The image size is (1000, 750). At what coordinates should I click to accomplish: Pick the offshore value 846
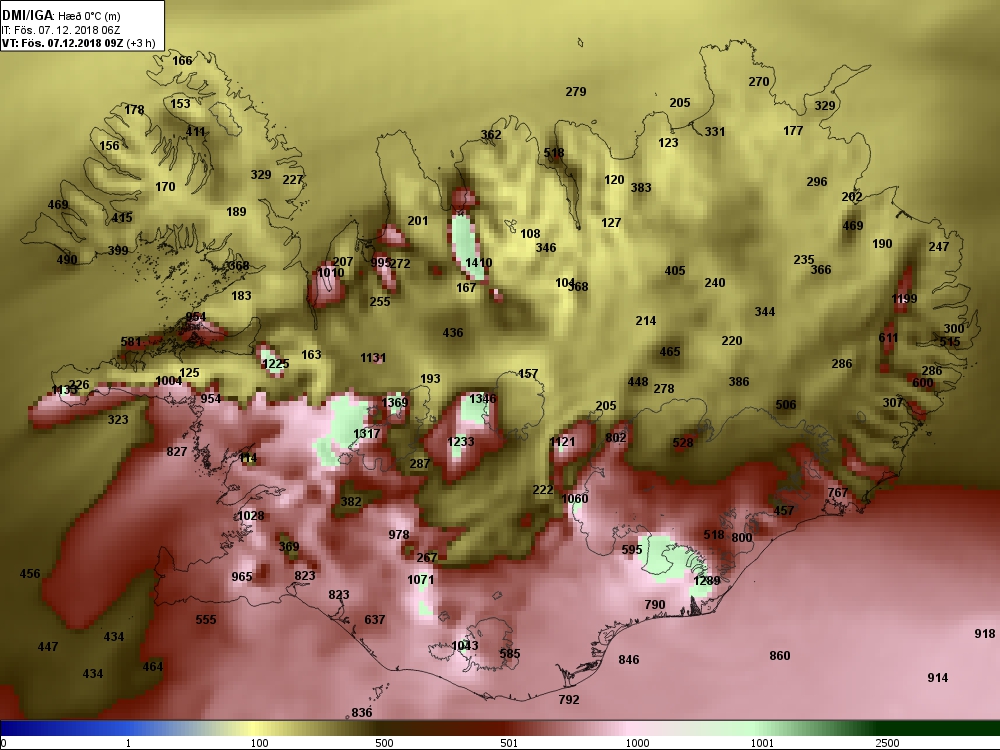click(x=628, y=660)
